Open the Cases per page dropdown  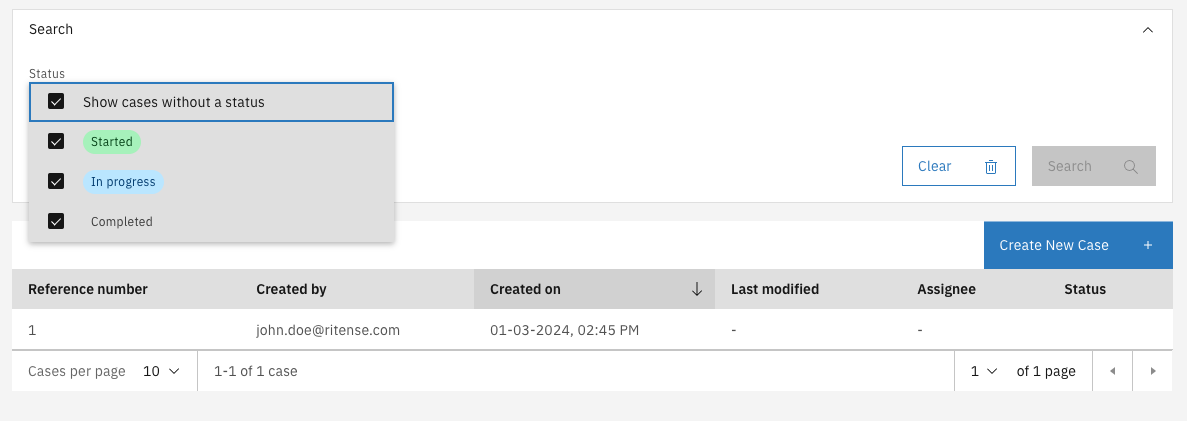[161, 371]
